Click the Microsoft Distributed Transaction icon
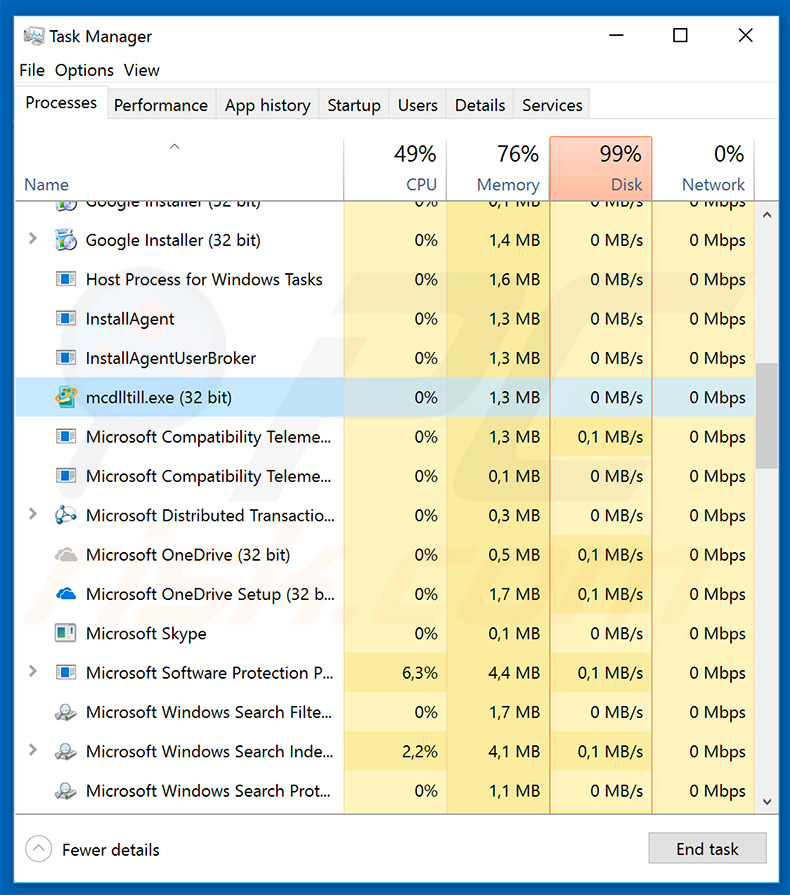 66,515
